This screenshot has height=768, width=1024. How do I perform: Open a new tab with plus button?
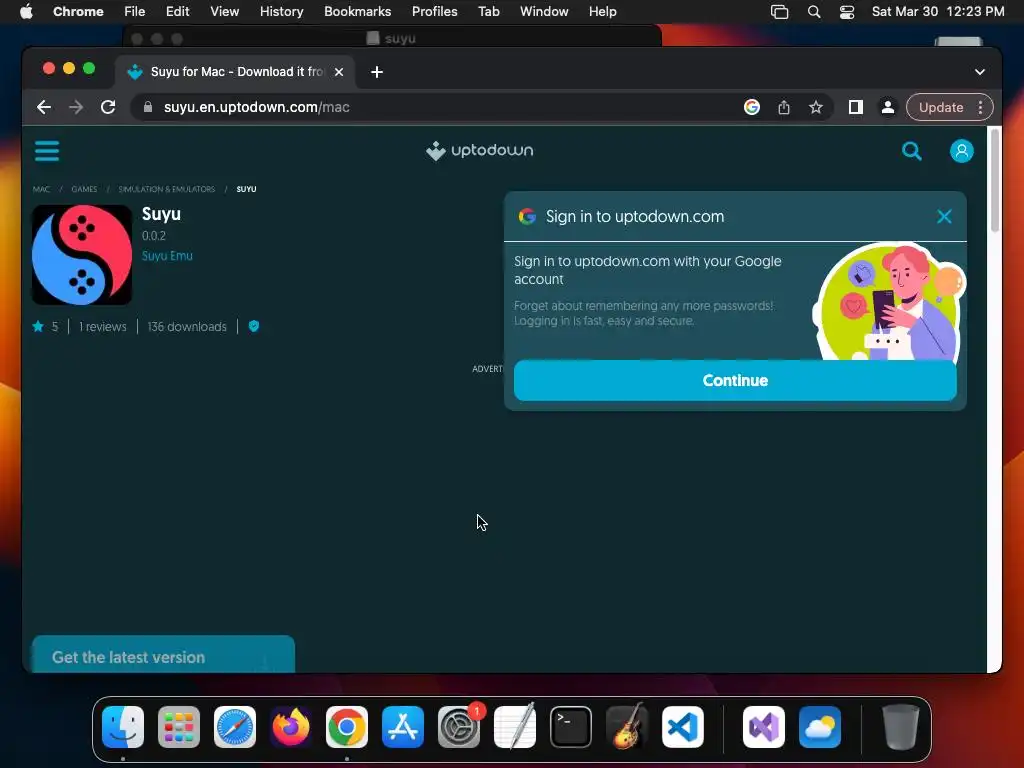click(377, 72)
